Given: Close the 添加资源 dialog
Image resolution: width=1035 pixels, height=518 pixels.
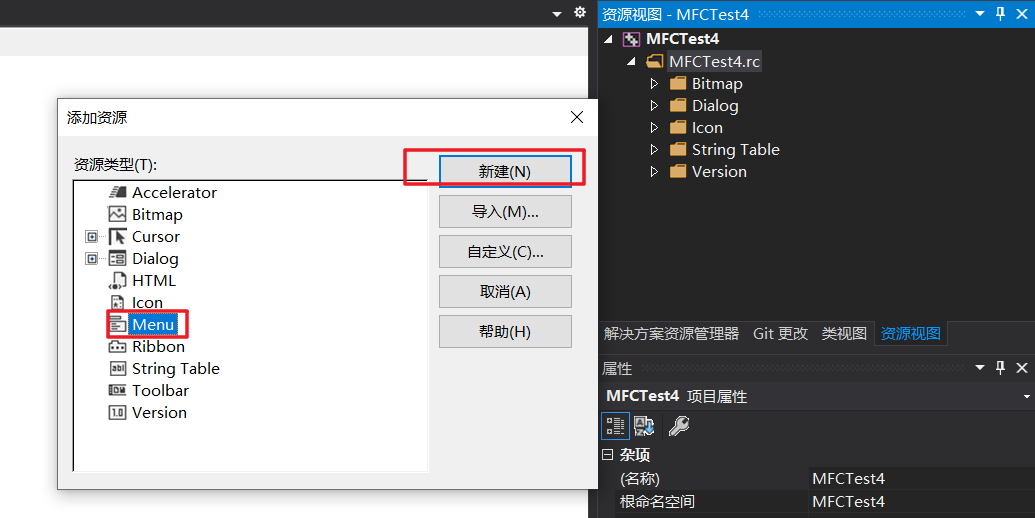Looking at the screenshot, I should point(577,117).
